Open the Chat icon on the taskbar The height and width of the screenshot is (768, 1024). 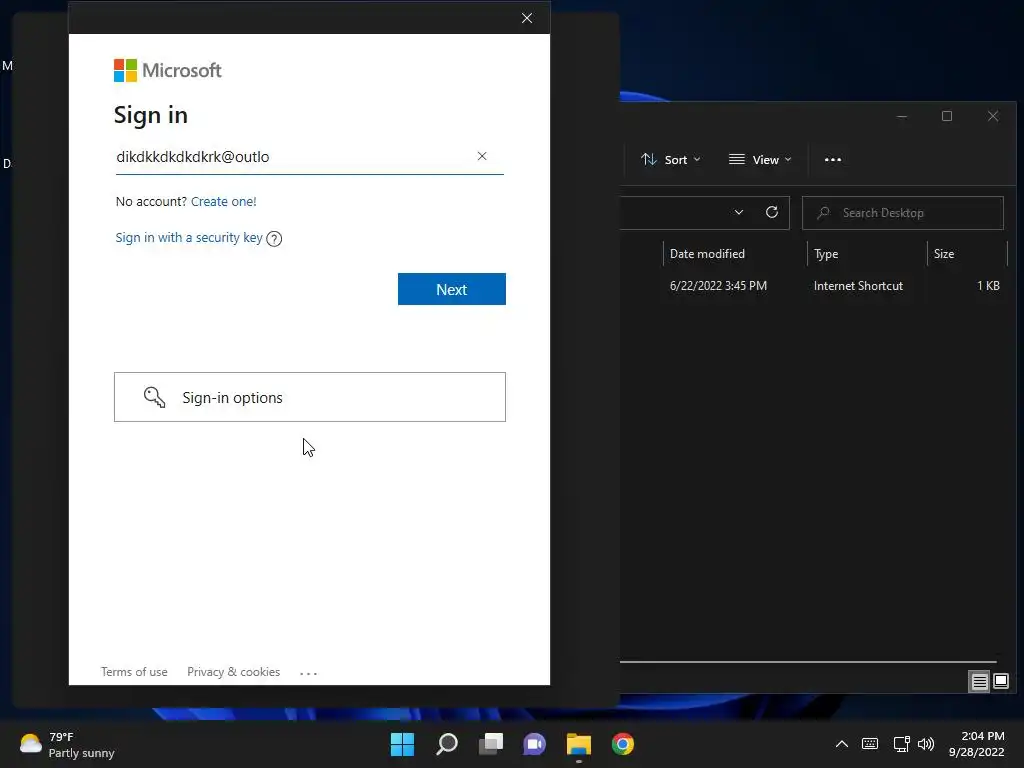coord(534,744)
